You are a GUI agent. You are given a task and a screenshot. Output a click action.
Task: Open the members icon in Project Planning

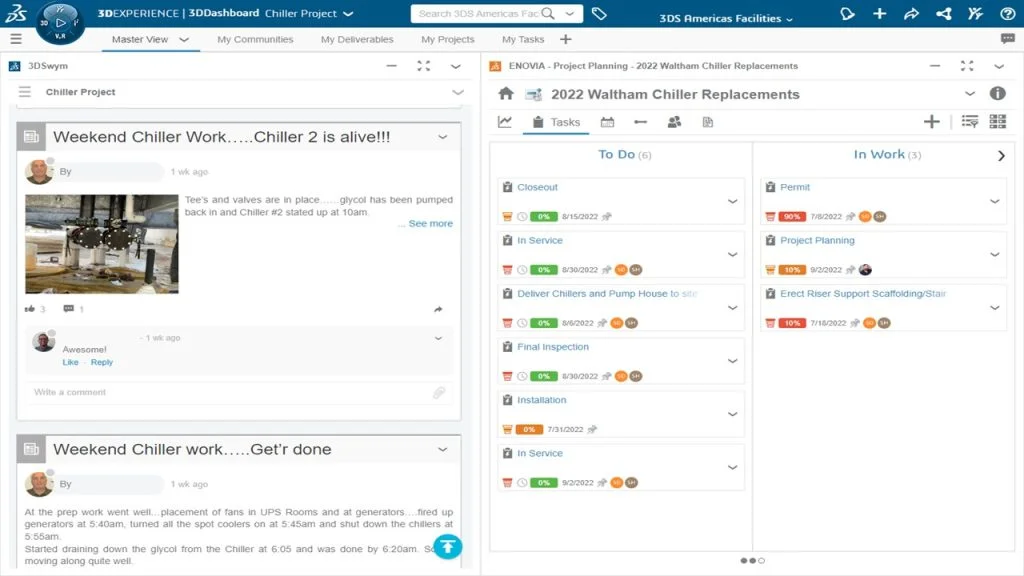click(x=674, y=122)
